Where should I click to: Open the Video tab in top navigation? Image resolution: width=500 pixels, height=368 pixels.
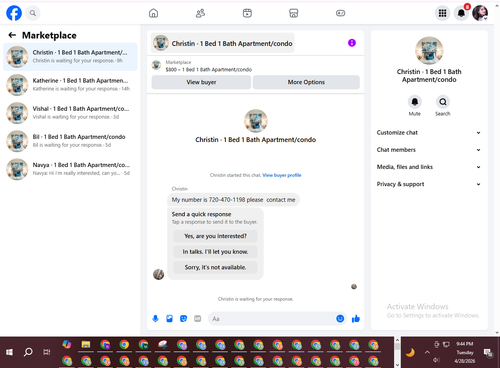tap(247, 13)
